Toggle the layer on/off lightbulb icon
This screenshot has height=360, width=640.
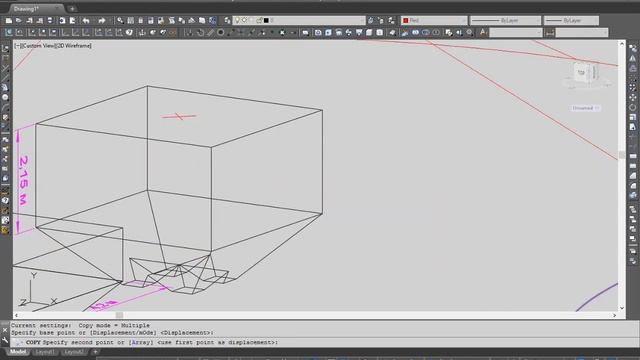tap(237, 20)
